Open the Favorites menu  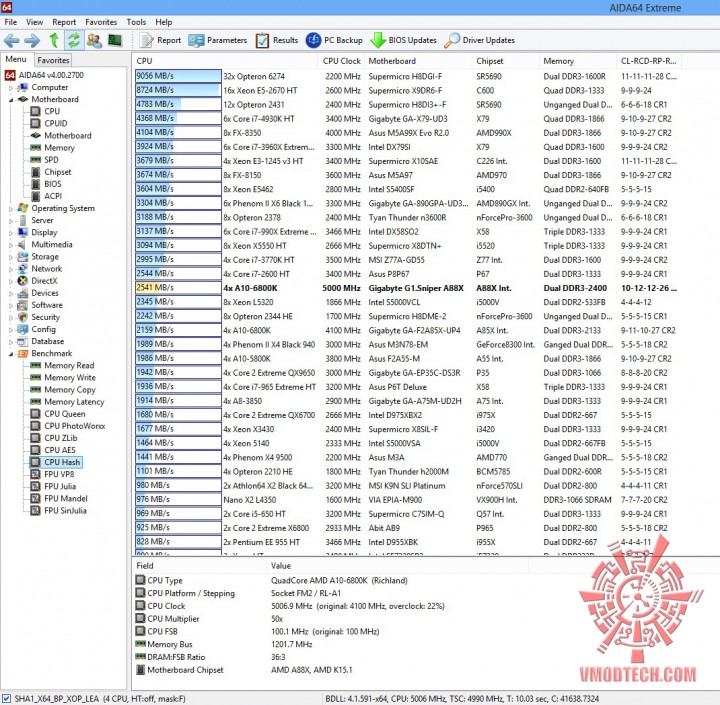pyautogui.click(x=101, y=22)
